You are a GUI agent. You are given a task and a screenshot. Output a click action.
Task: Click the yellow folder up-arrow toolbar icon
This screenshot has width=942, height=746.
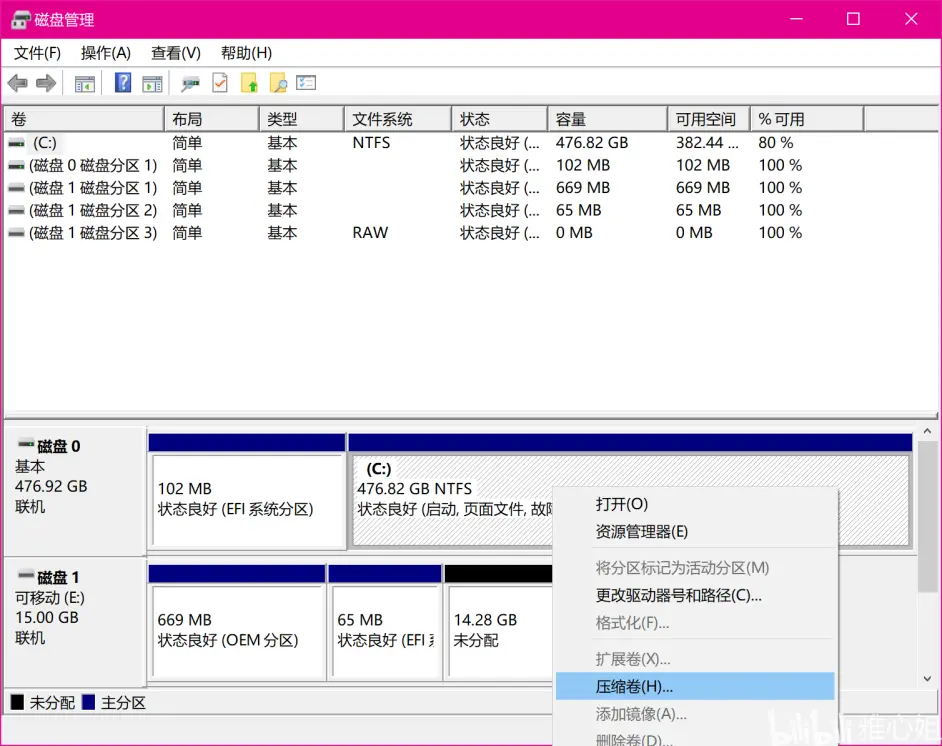pyautogui.click(x=249, y=83)
